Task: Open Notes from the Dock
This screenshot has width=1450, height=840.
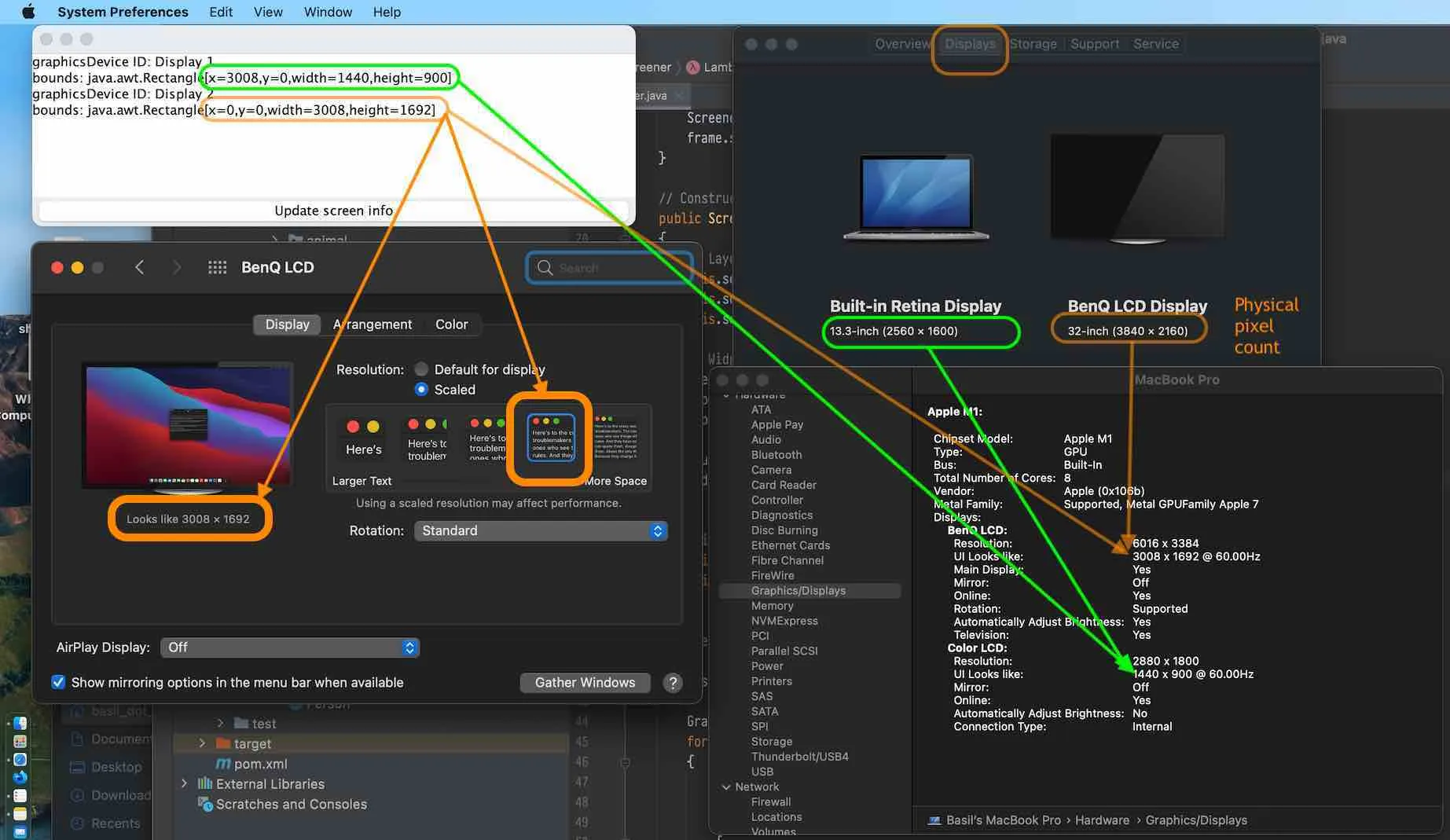Action: point(20,813)
